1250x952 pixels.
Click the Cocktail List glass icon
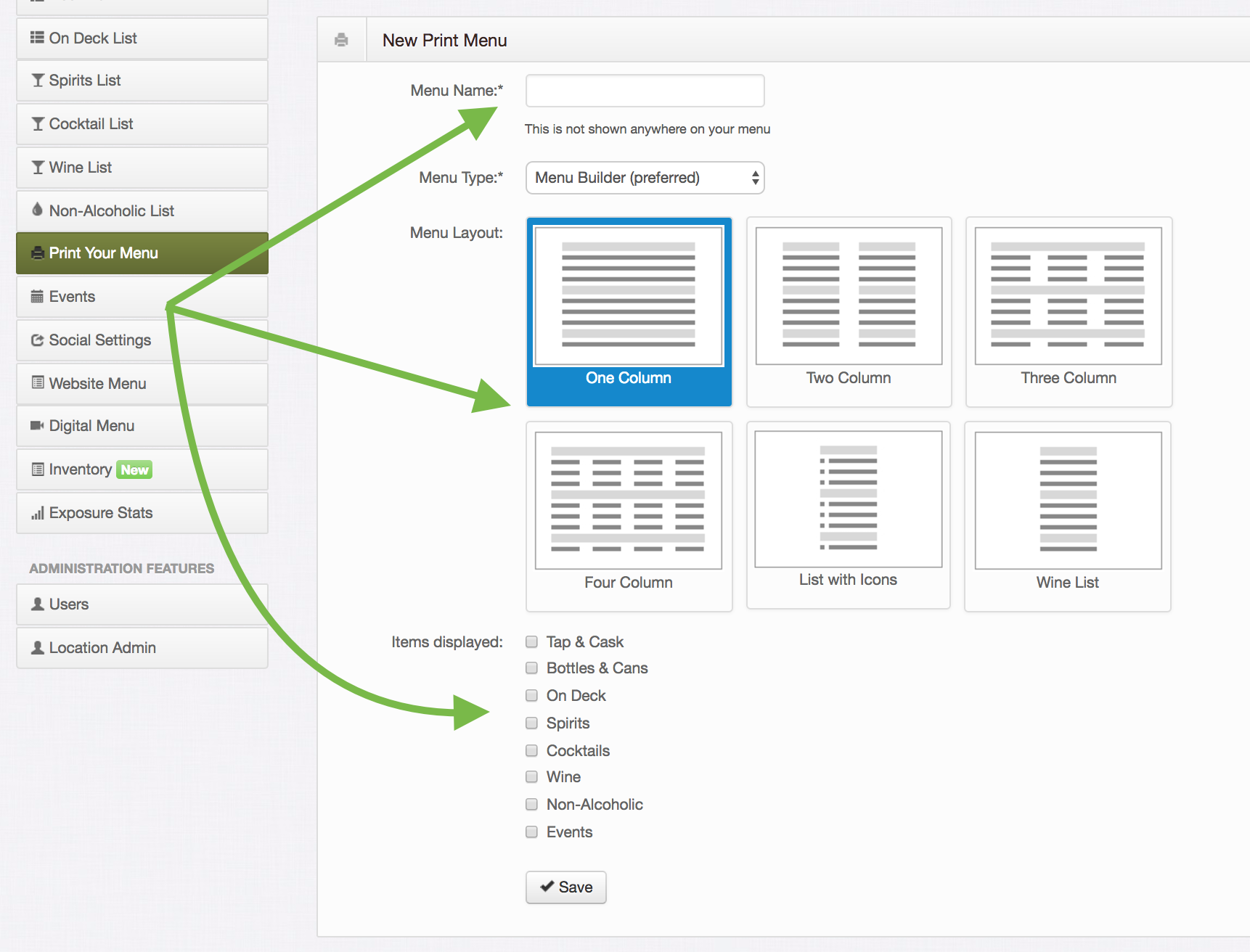click(x=38, y=124)
